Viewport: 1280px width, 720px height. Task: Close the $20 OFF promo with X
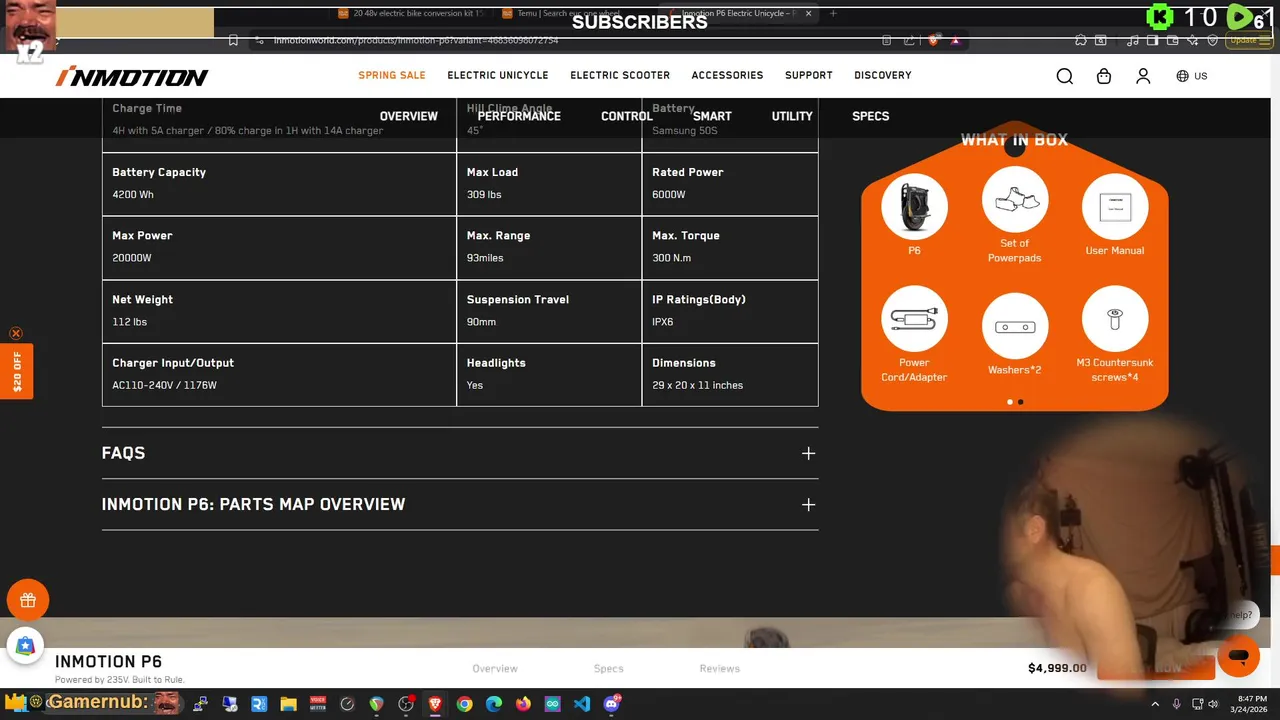coord(16,333)
